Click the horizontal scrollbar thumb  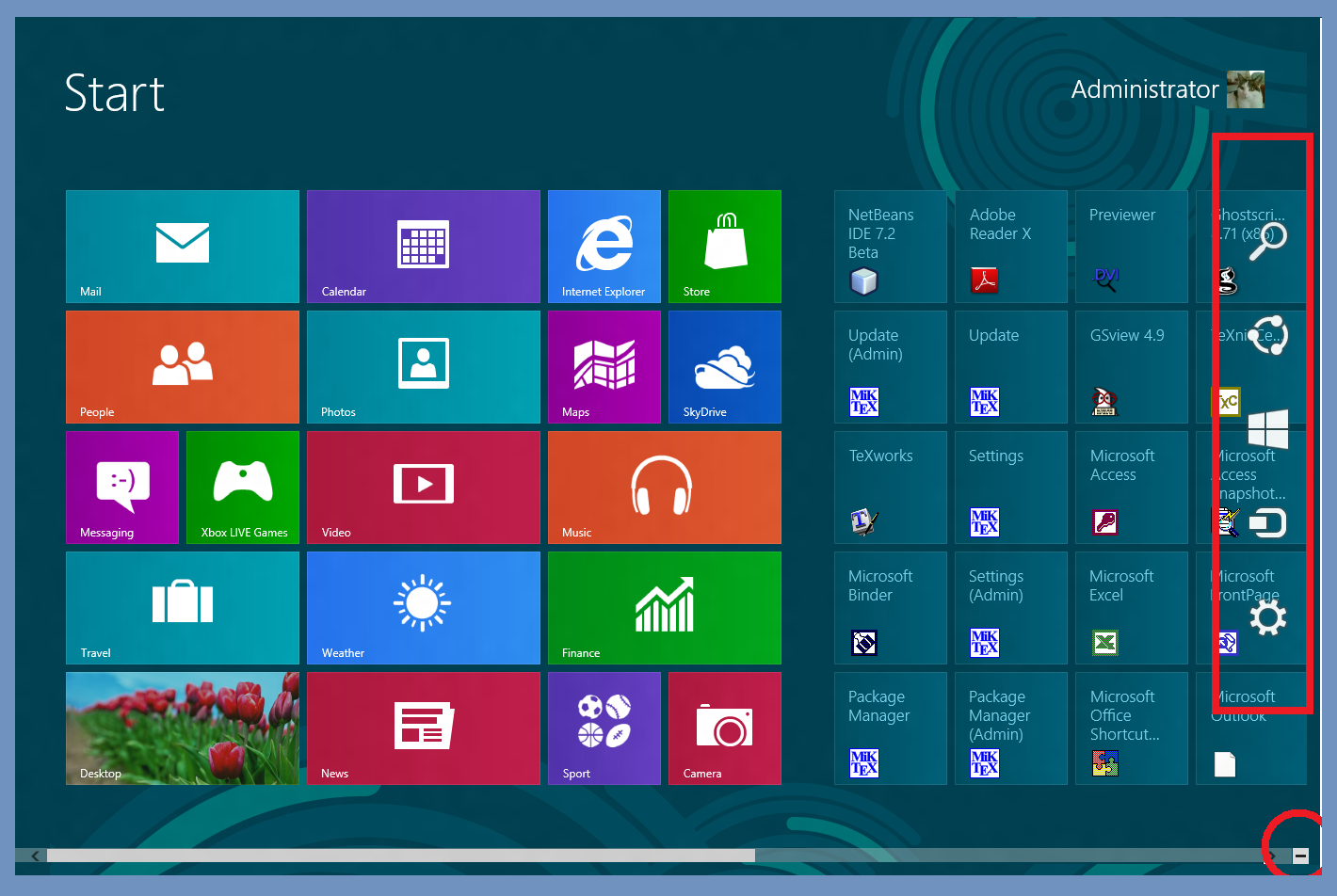point(401,856)
